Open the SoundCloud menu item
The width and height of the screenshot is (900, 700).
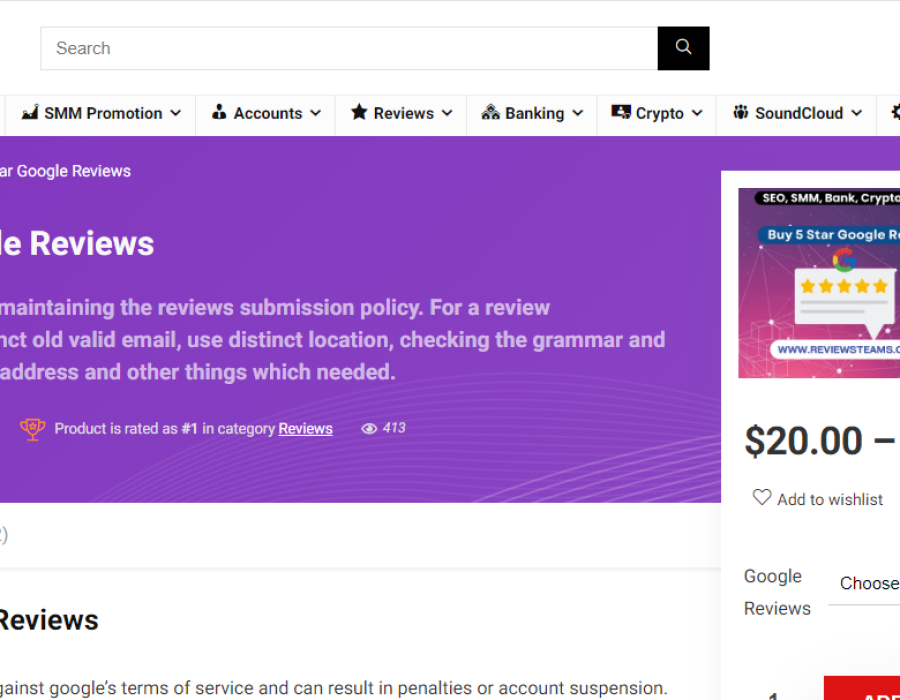pyautogui.click(x=798, y=114)
